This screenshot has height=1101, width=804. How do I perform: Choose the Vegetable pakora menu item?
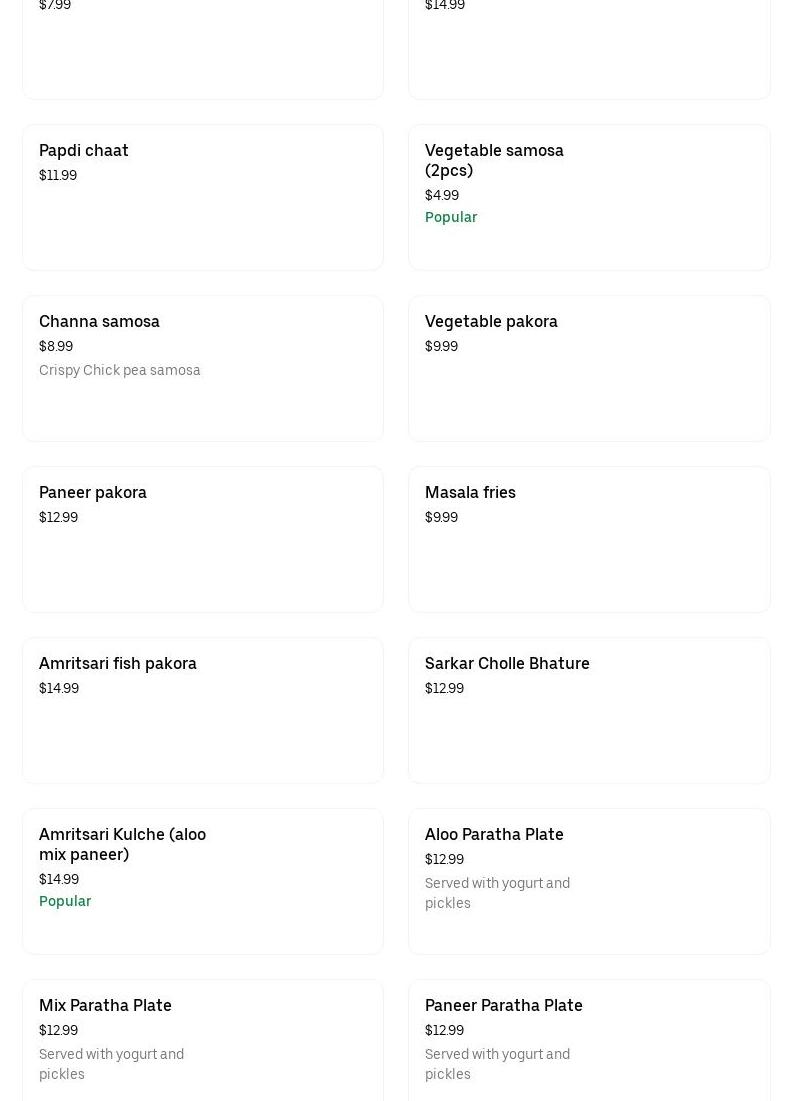[x=491, y=322]
